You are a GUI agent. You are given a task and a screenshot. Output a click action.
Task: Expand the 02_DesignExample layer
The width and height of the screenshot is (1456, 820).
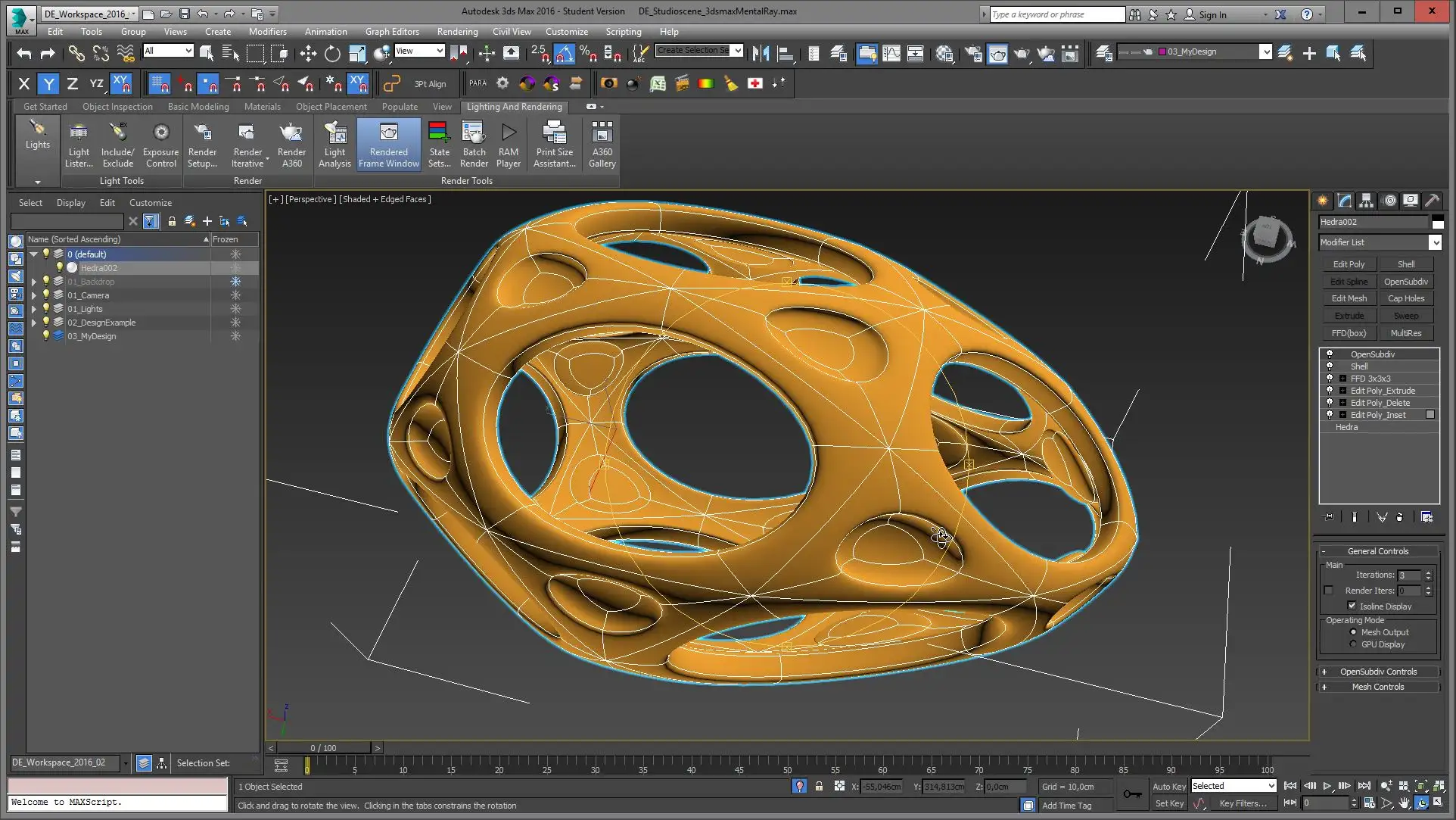pyautogui.click(x=33, y=323)
